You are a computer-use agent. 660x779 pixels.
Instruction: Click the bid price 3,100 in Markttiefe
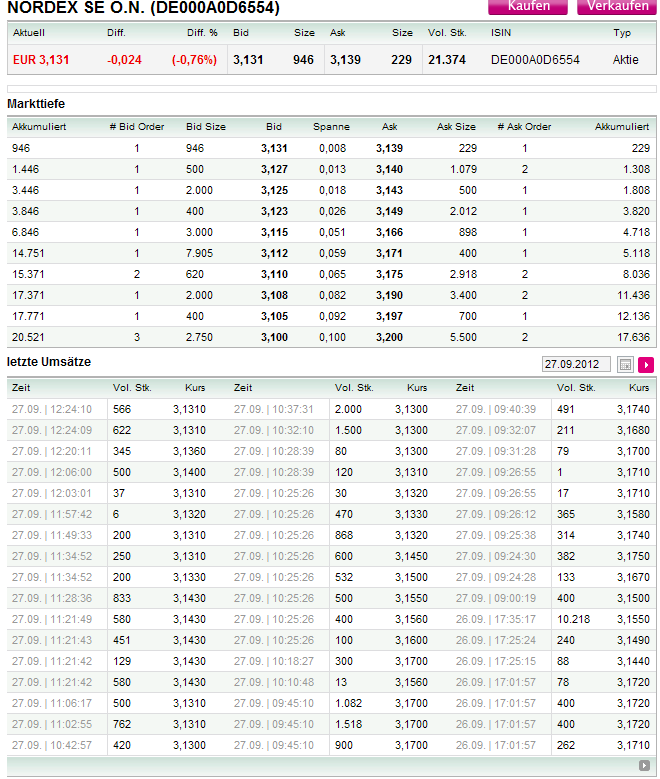[274, 337]
